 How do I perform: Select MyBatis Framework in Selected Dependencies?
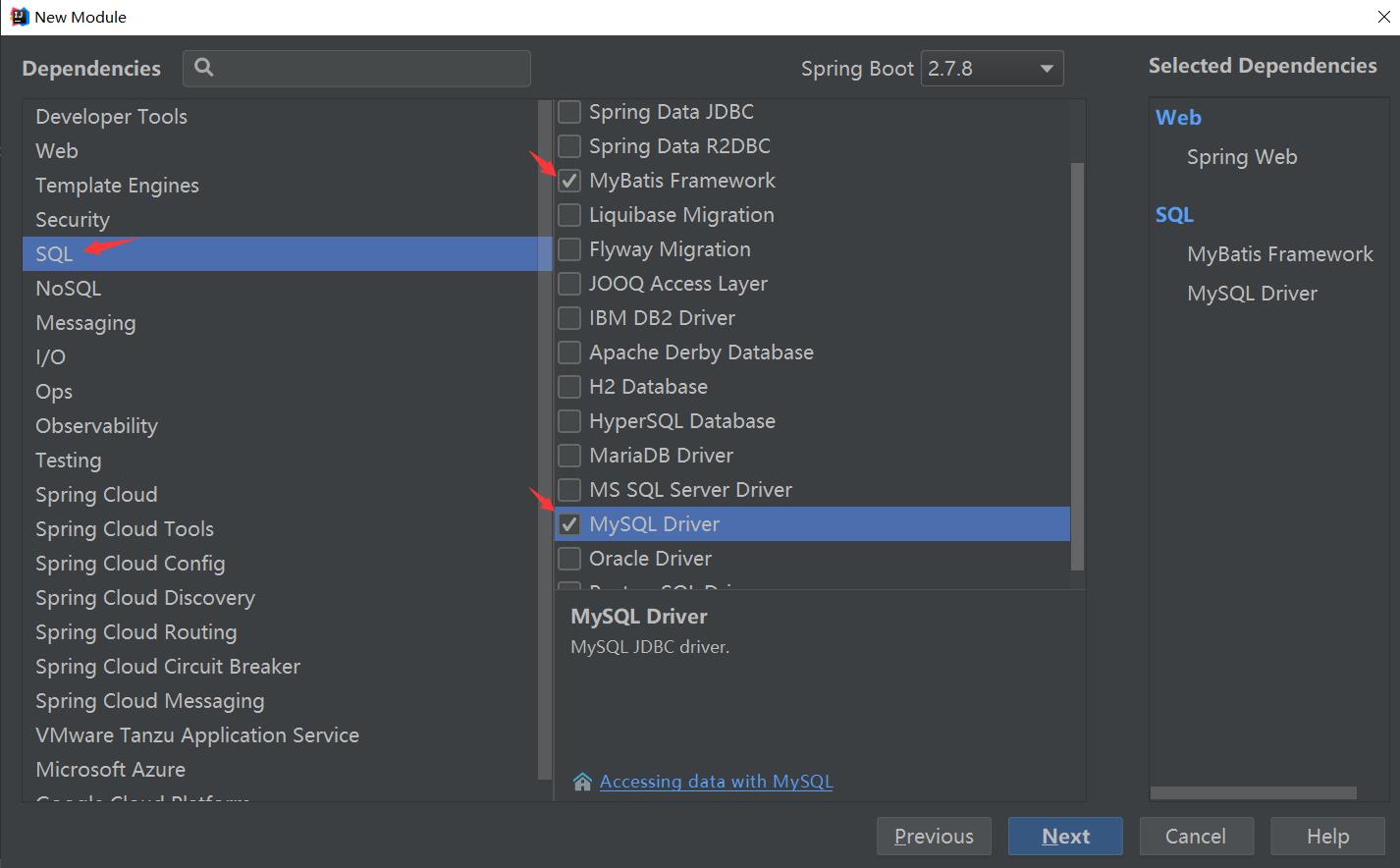coord(1280,254)
